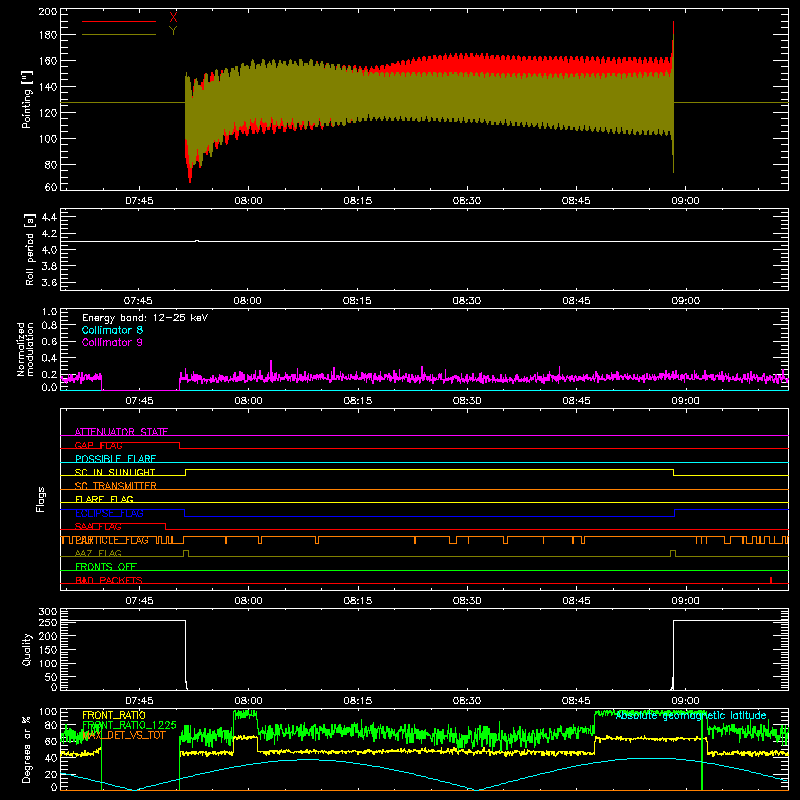Click the 200 tick on the Pointing axis
This screenshot has height=800, width=800.
coord(48,11)
